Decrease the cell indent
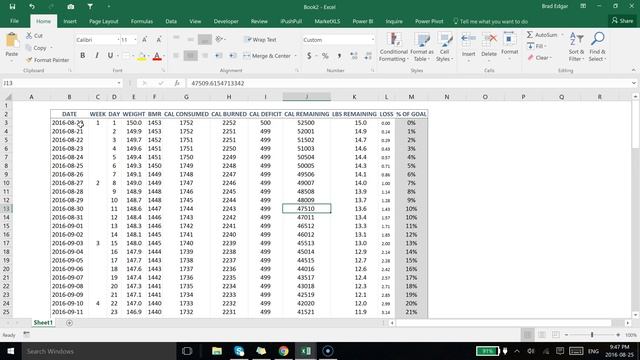The height and width of the screenshot is (360, 640). pyautogui.click(x=219, y=56)
